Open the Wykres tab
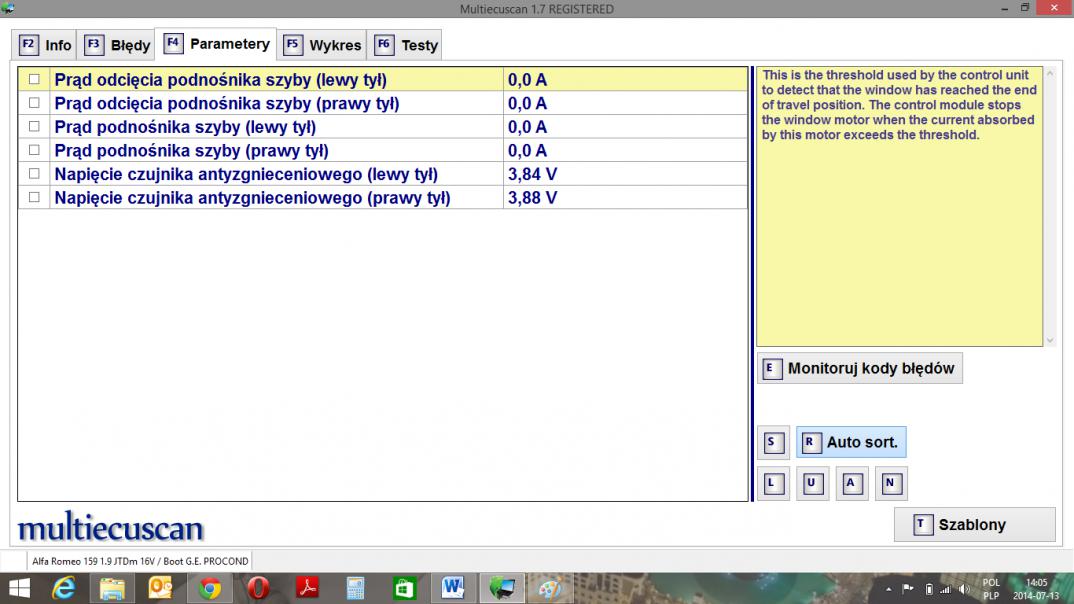 pos(322,45)
